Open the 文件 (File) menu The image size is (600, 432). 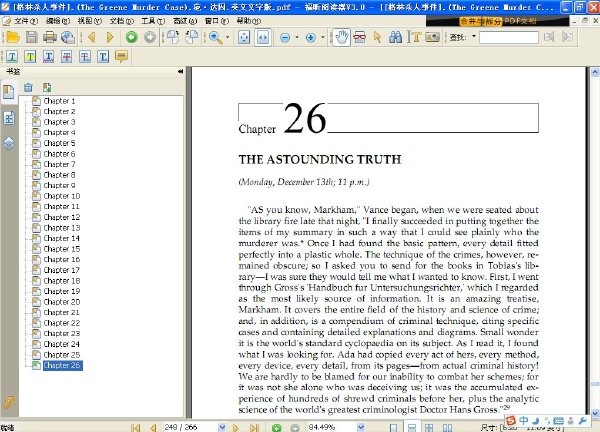[26, 21]
